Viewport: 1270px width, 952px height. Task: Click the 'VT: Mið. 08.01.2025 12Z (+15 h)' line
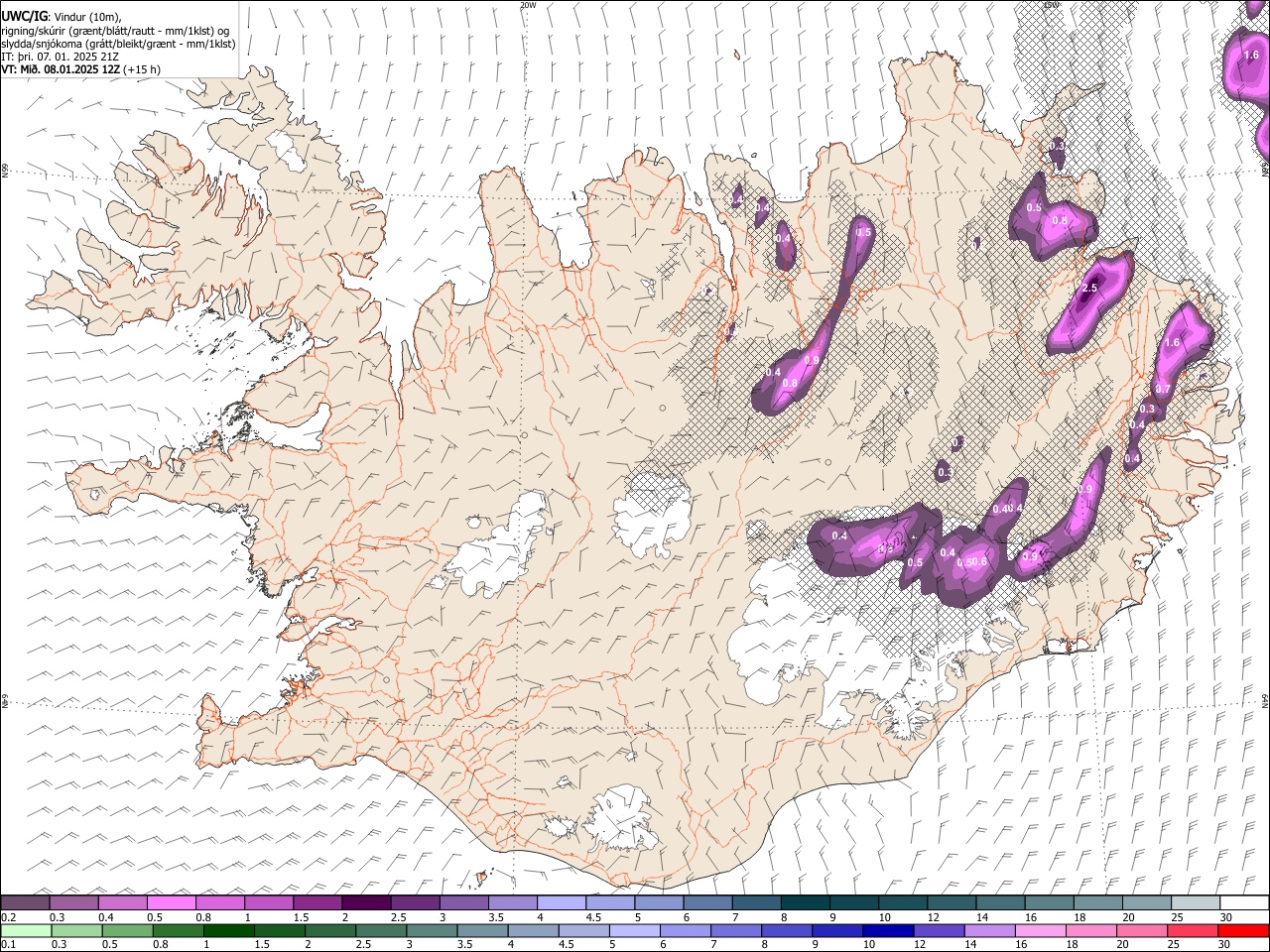click(80, 69)
